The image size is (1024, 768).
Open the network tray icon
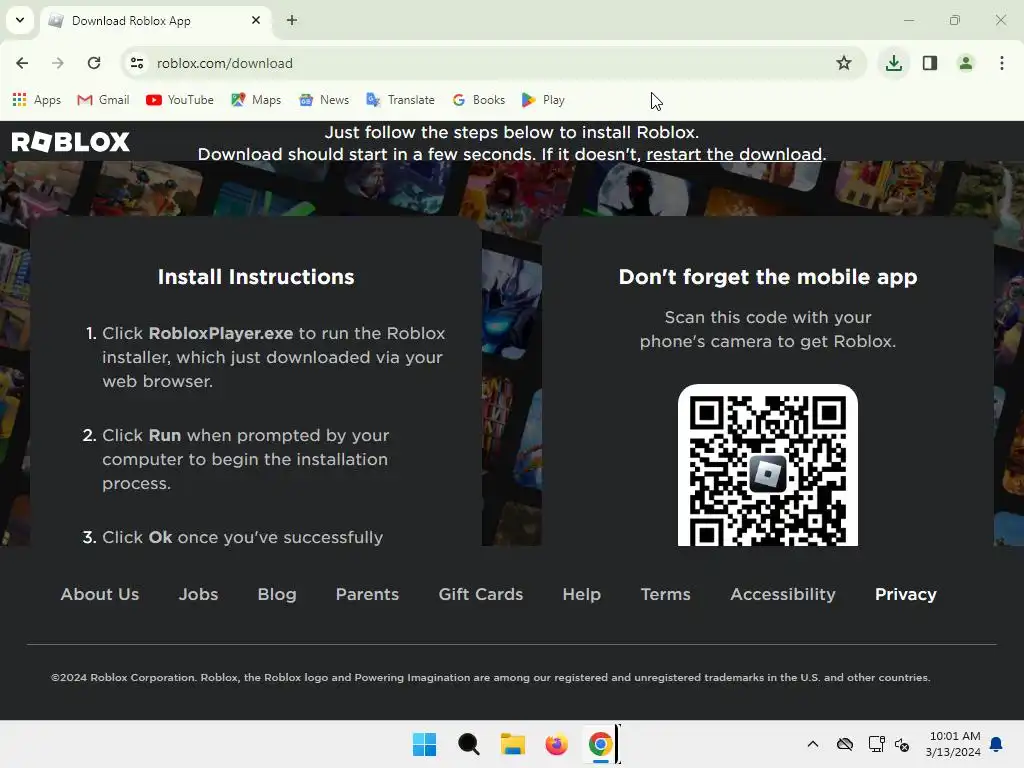pyautogui.click(x=876, y=744)
